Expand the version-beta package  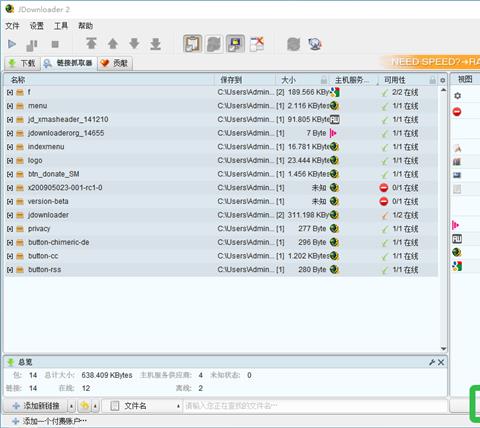point(10,202)
